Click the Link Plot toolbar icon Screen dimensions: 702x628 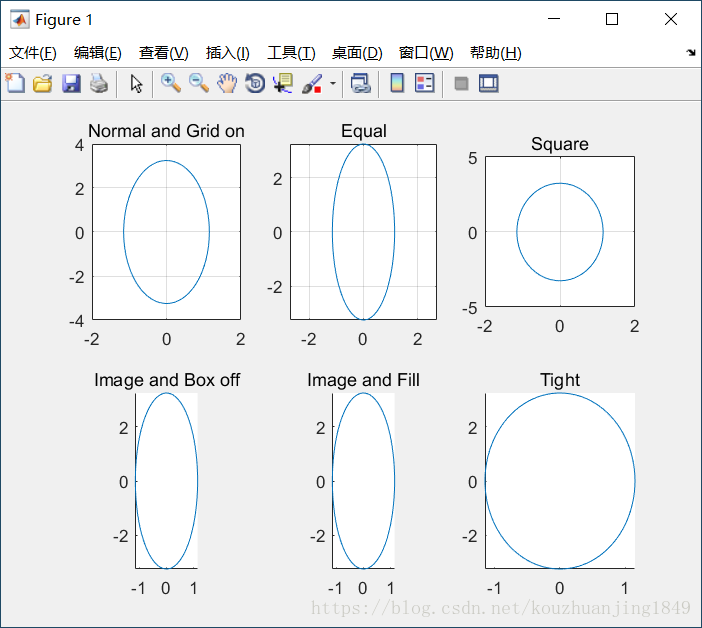click(361, 83)
